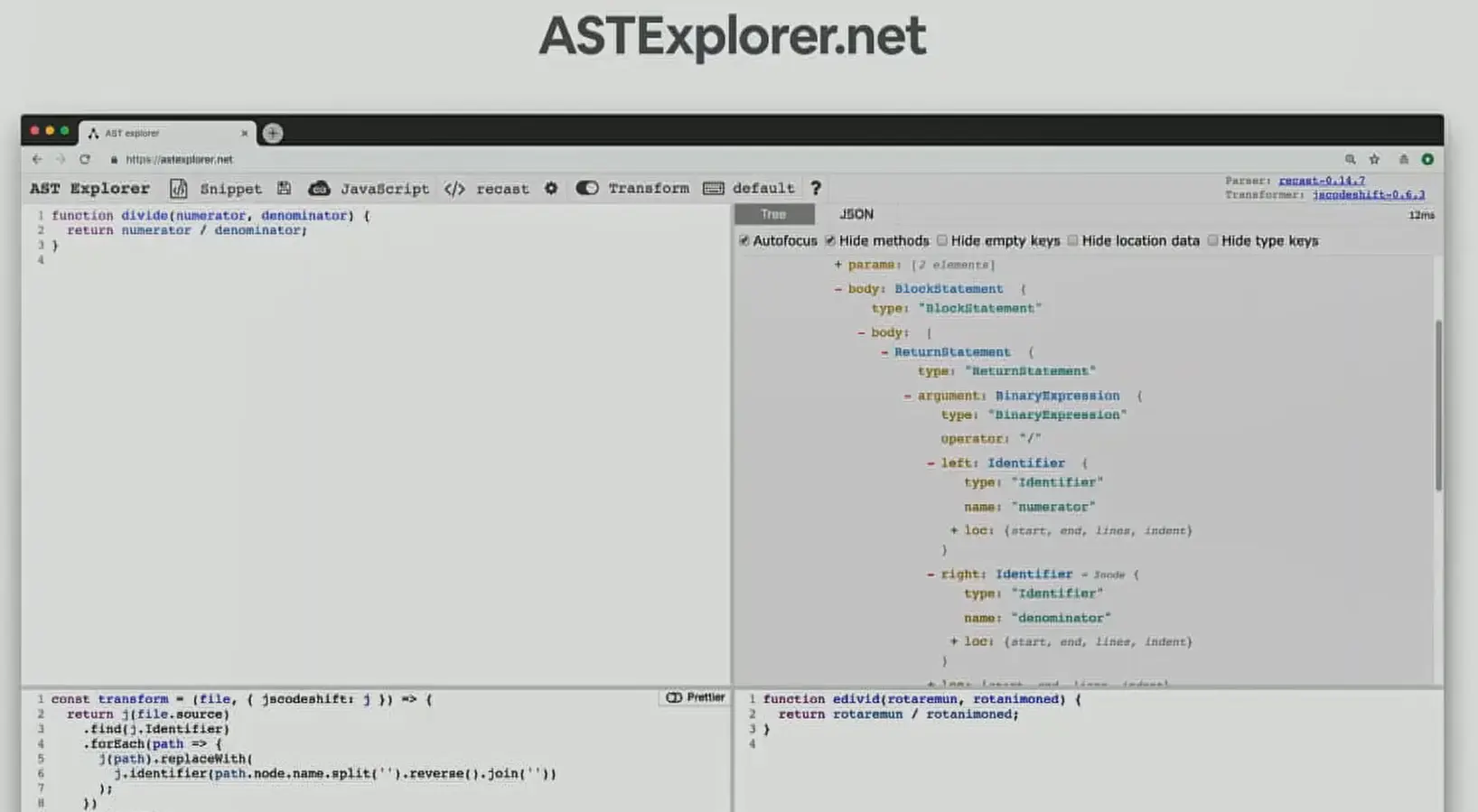Open a new browser tab
The image size is (1478, 812).
272,133
